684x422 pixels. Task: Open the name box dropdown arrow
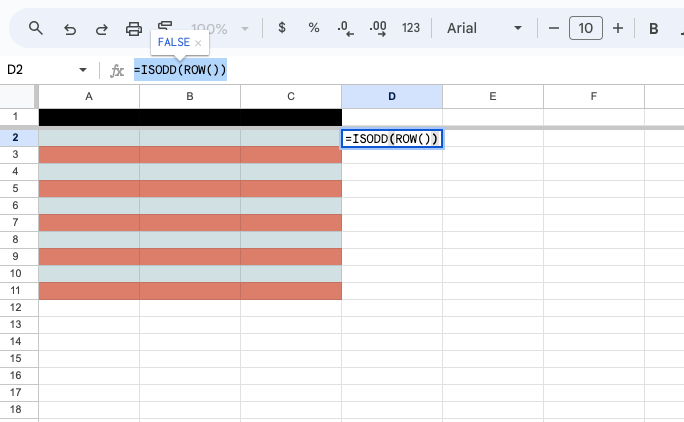[83, 70]
